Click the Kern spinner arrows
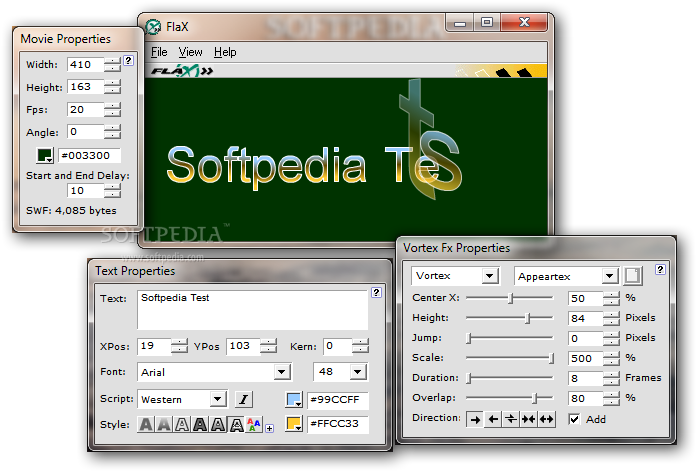 [361, 346]
